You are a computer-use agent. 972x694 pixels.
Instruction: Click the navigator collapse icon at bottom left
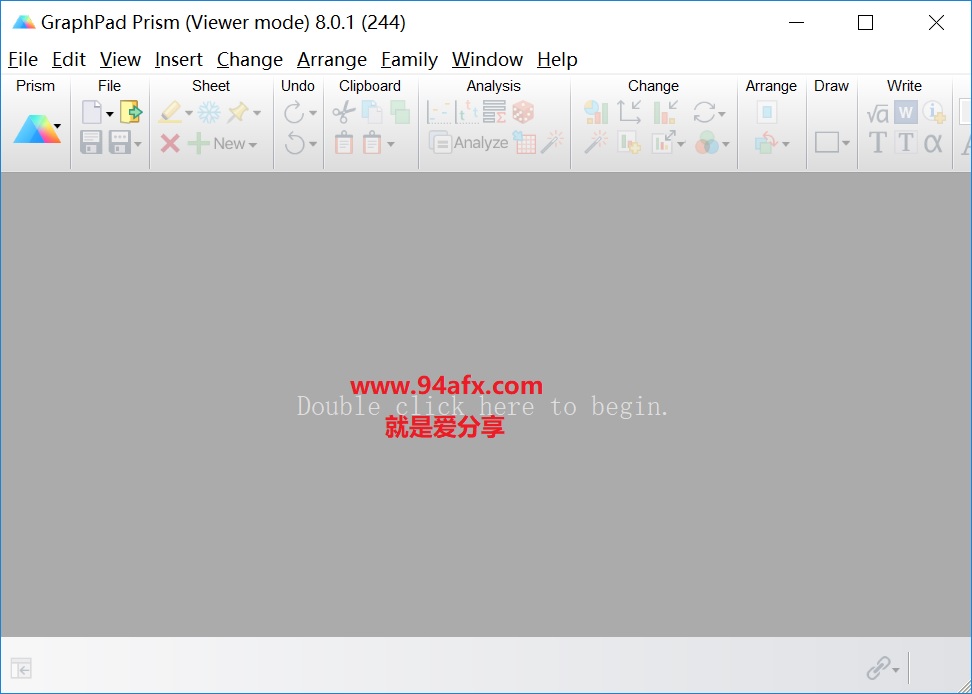[x=21, y=669]
